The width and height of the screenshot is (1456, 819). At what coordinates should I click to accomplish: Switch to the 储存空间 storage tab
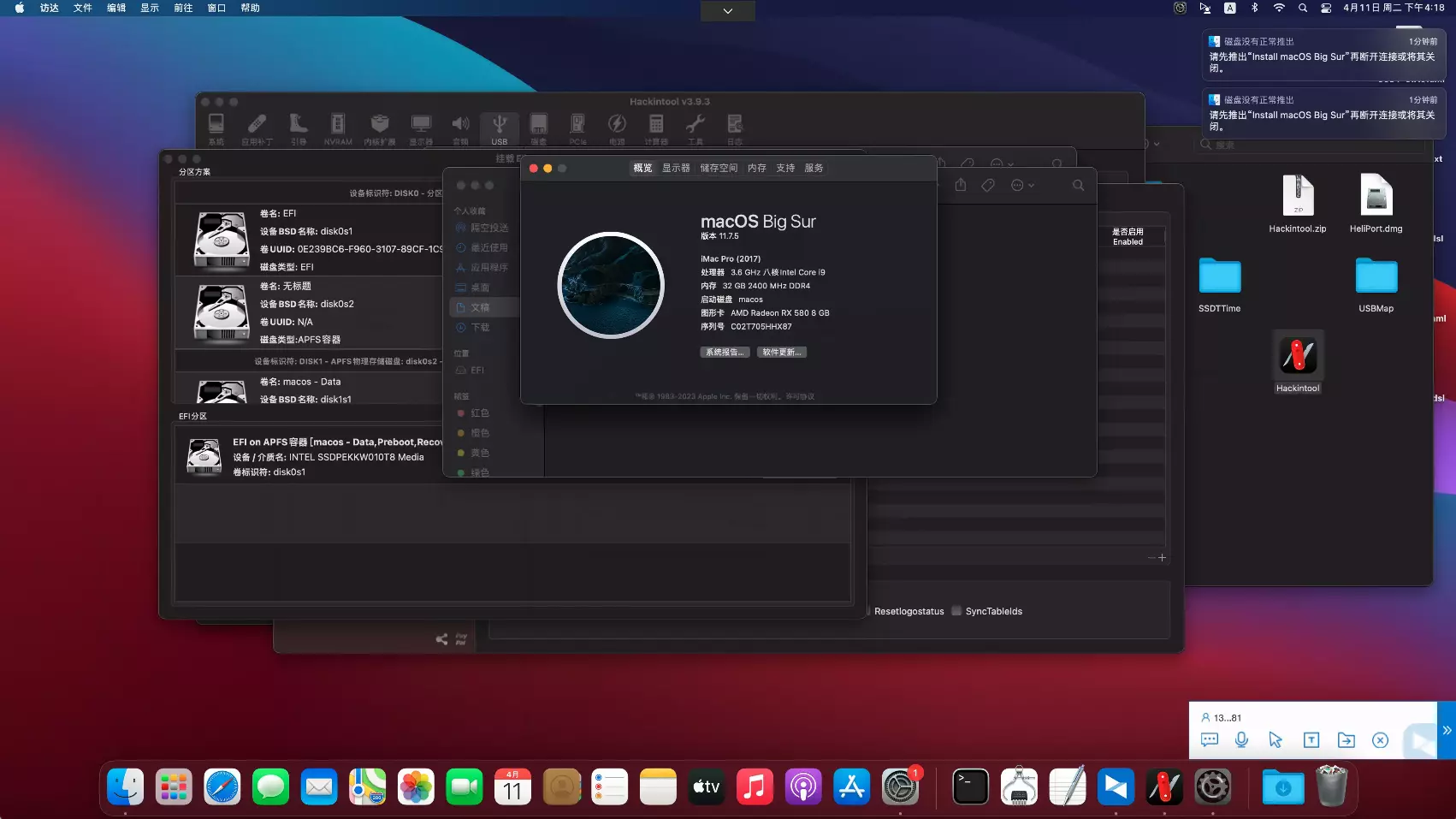(x=718, y=168)
